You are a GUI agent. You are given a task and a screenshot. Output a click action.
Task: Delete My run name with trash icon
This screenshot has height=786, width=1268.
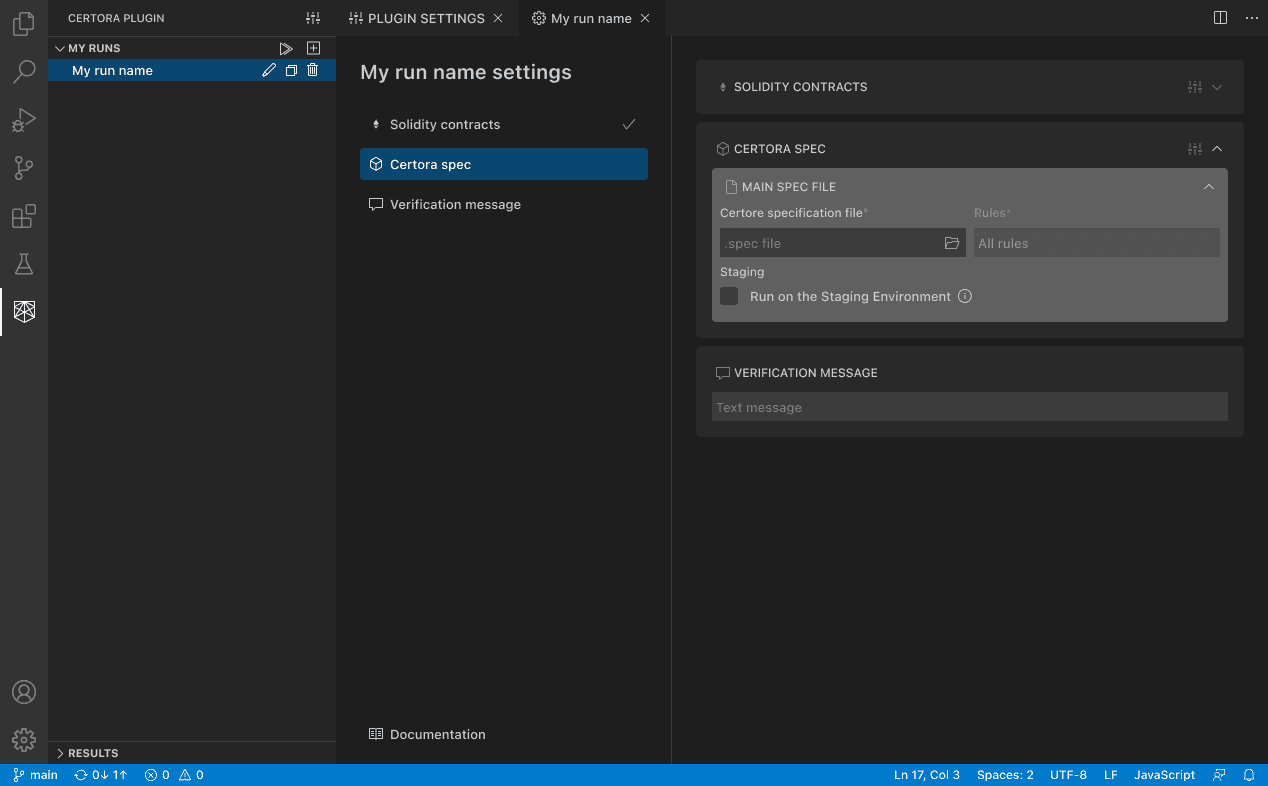click(312, 70)
